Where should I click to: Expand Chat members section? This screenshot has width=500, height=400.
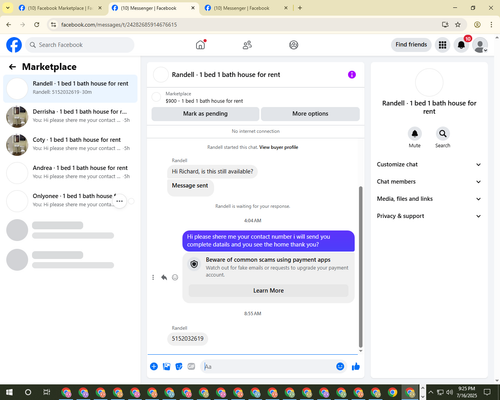(x=429, y=182)
